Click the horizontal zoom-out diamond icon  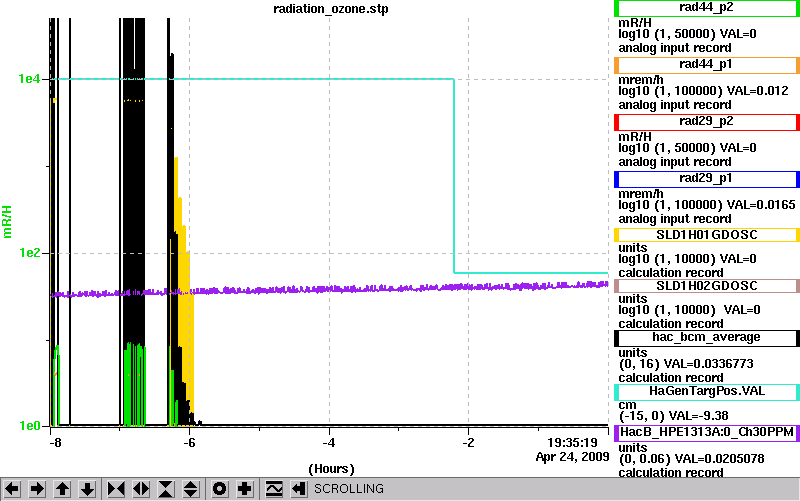pos(141,489)
